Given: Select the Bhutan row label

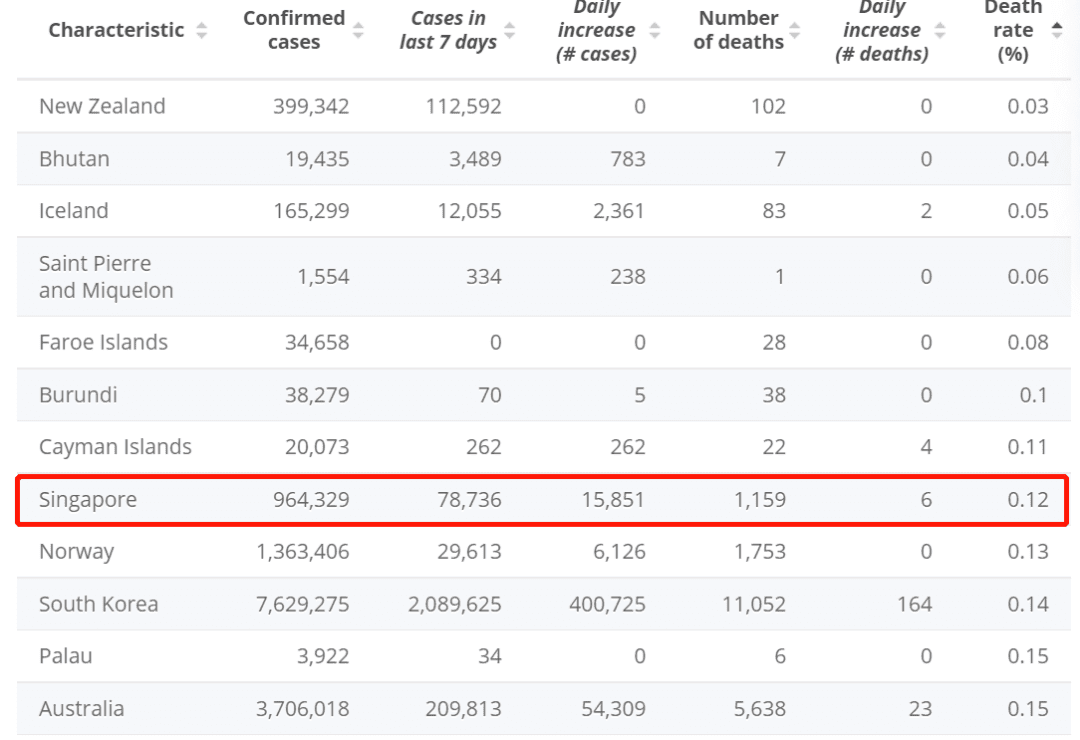Looking at the screenshot, I should pos(74,159).
